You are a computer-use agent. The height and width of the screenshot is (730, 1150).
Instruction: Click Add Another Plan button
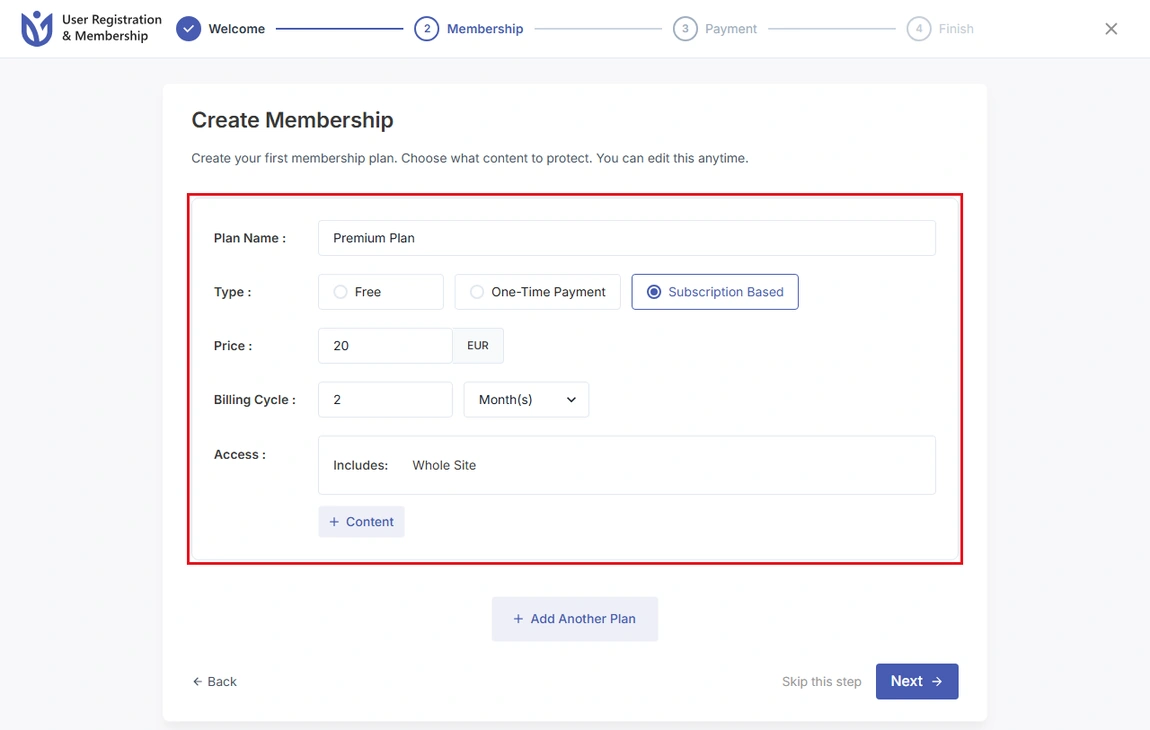575,619
